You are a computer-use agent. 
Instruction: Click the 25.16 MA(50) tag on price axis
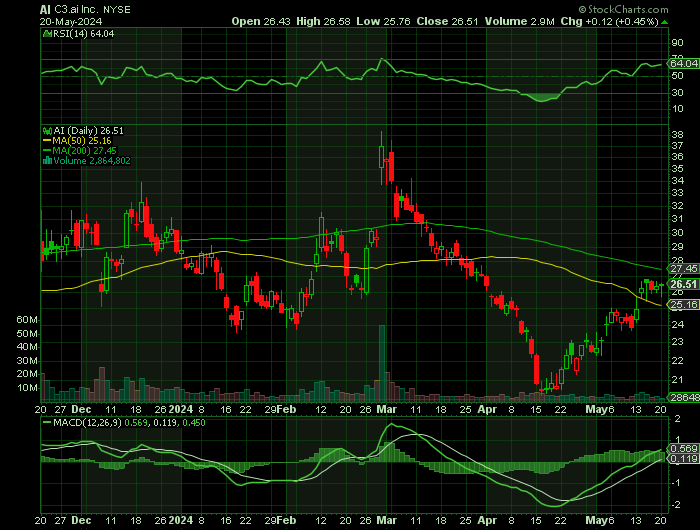[683, 305]
